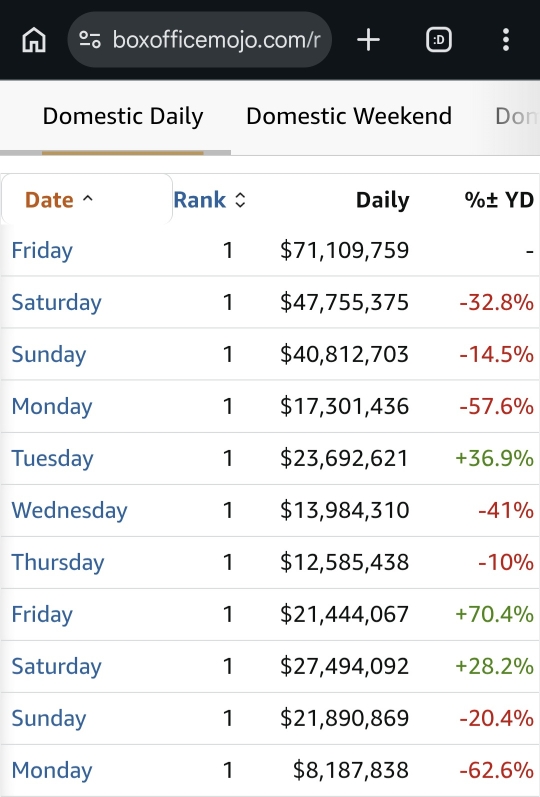
Task: Sort by Date ascending arrow
Action: click(87, 199)
